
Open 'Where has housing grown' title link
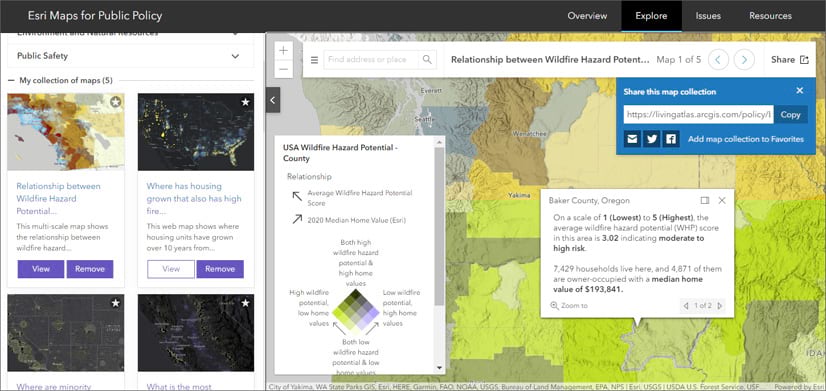[x=194, y=199]
